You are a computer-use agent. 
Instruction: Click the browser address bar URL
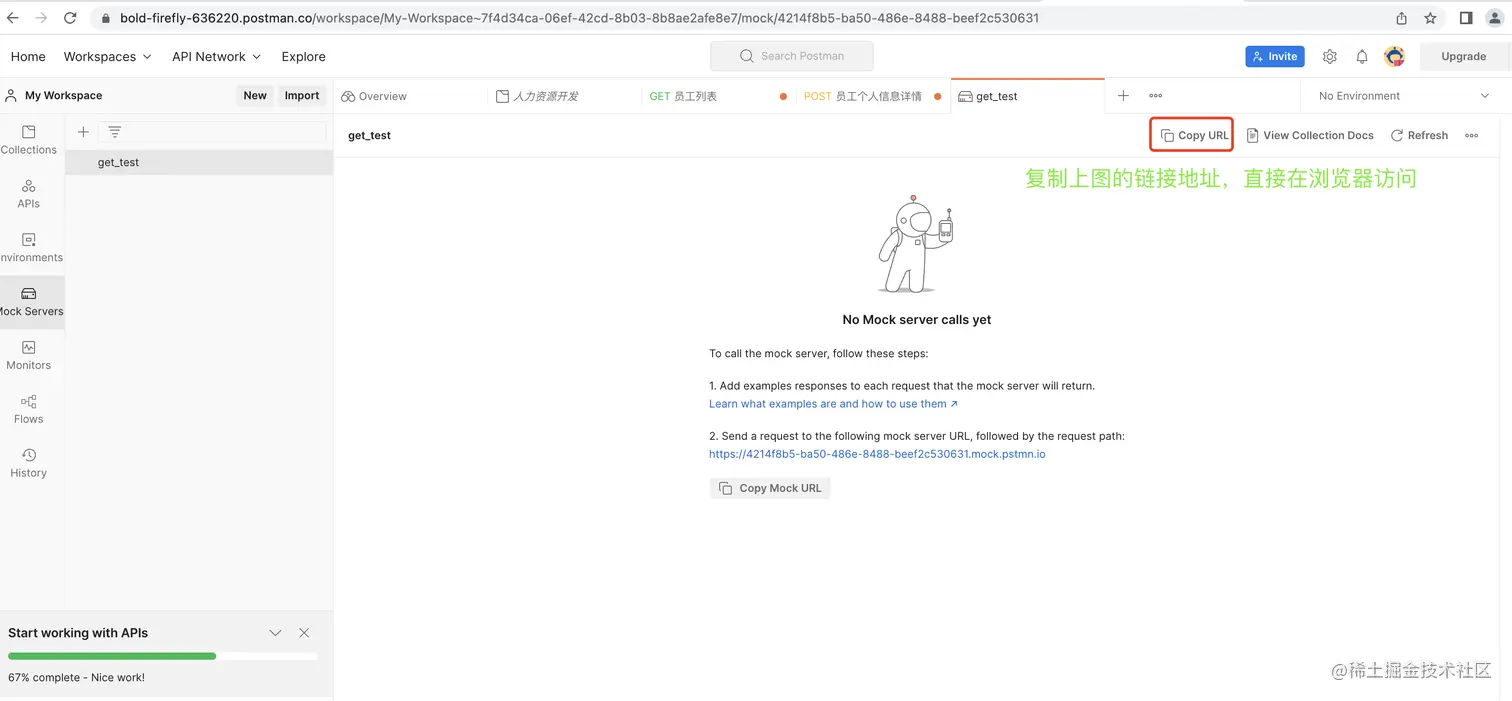point(579,18)
